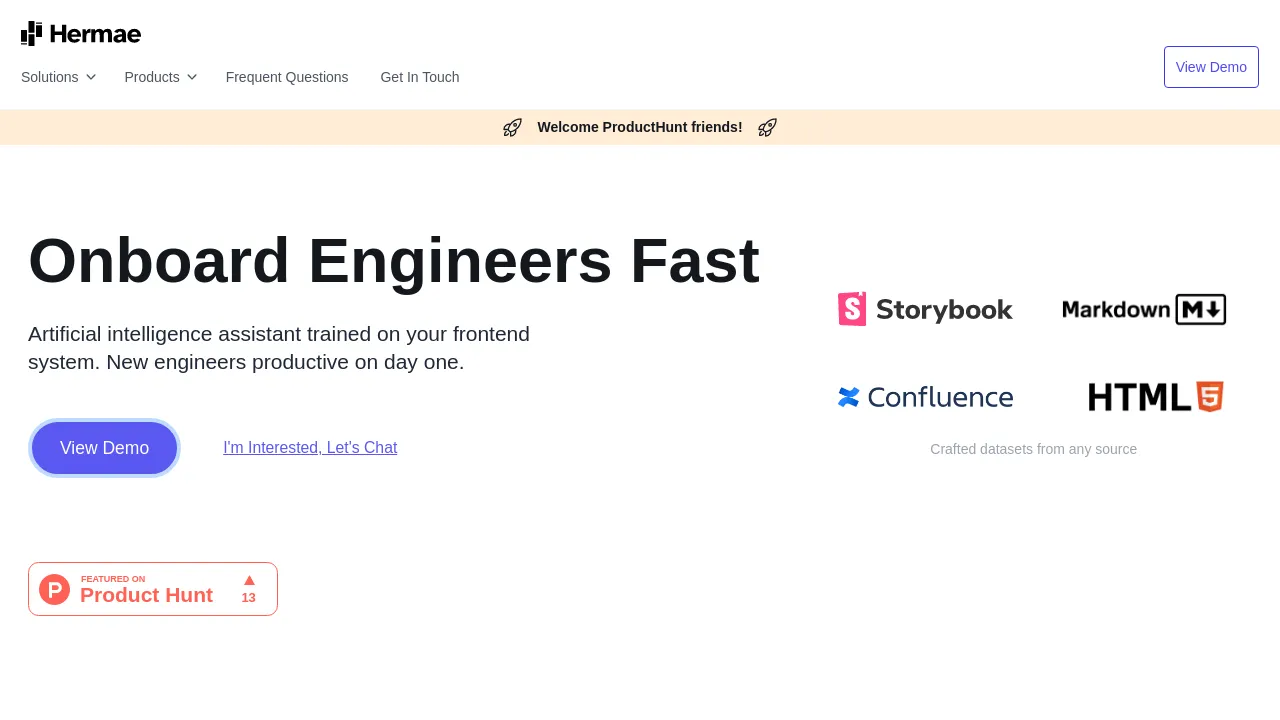This screenshot has width=1280, height=720.
Task: Click the Hermae brand name text
Action: tap(96, 34)
